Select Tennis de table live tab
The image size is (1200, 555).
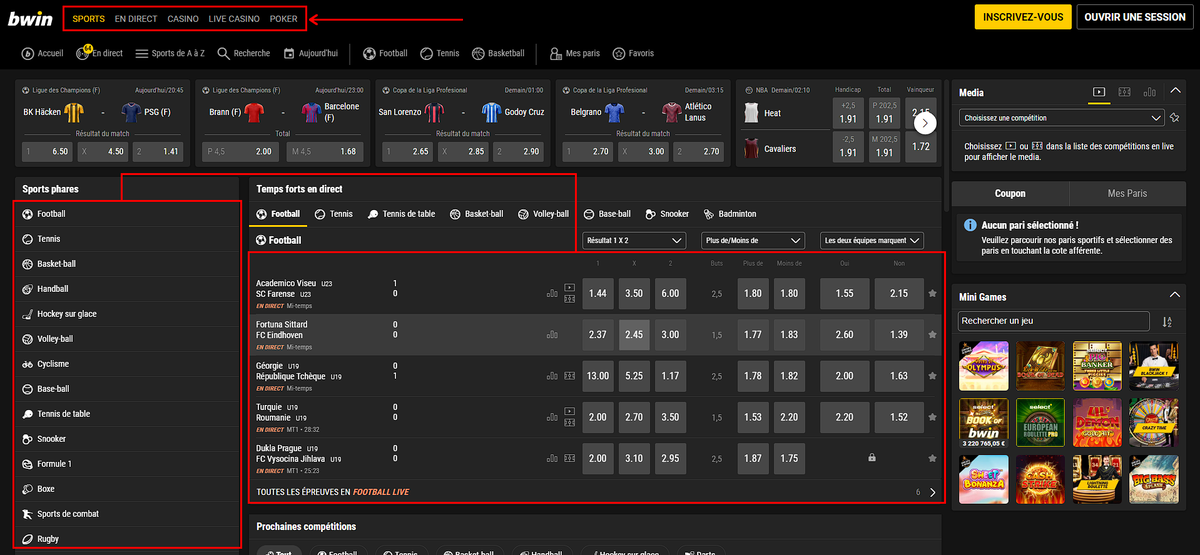point(402,214)
